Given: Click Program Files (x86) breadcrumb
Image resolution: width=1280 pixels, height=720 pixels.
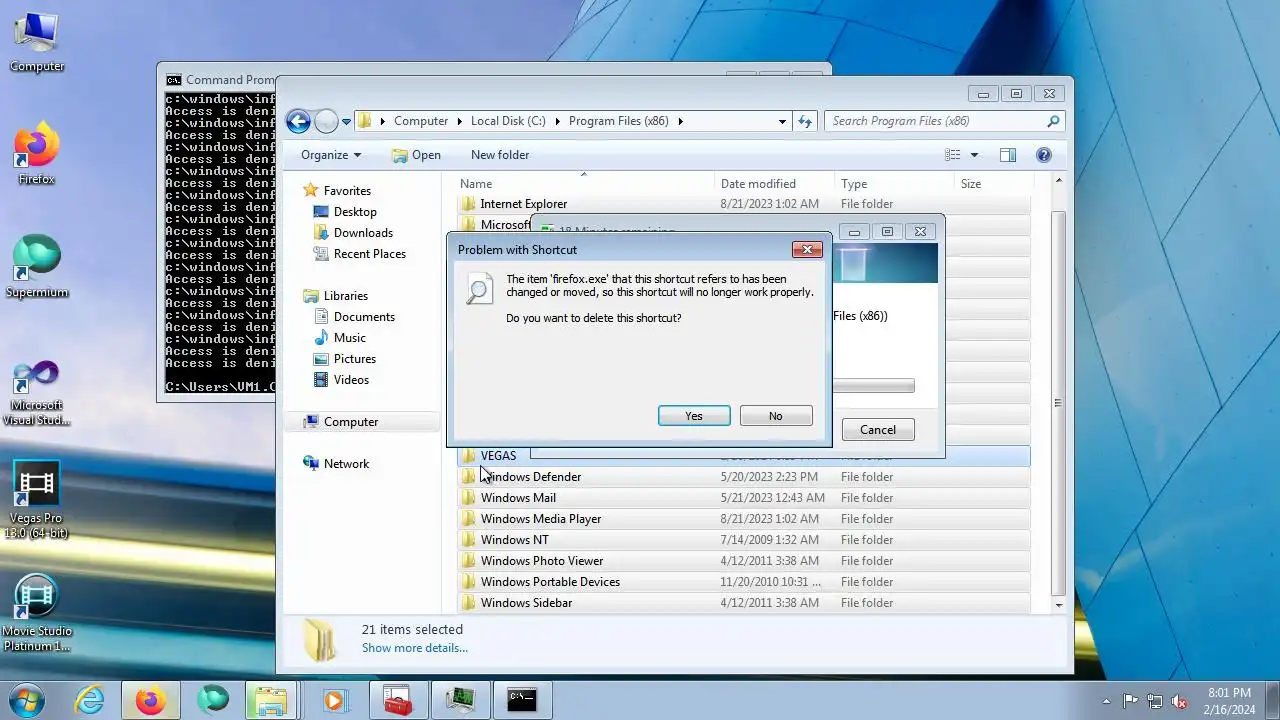Looking at the screenshot, I should (x=619, y=121).
